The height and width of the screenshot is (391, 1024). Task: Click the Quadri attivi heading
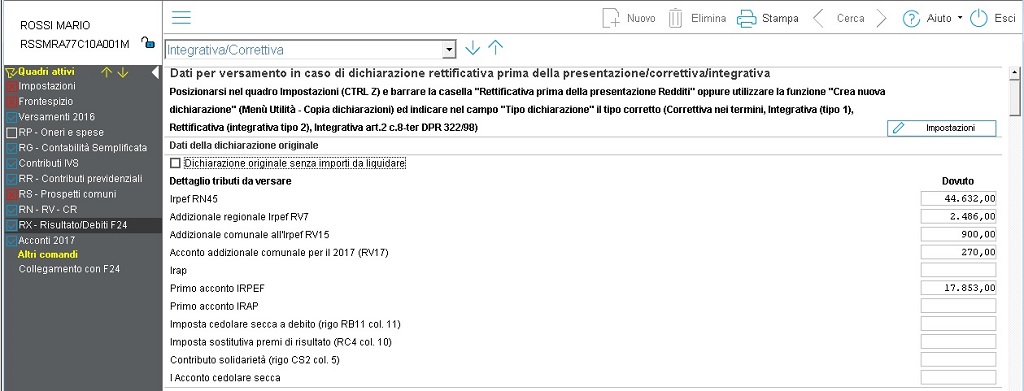coord(47,72)
